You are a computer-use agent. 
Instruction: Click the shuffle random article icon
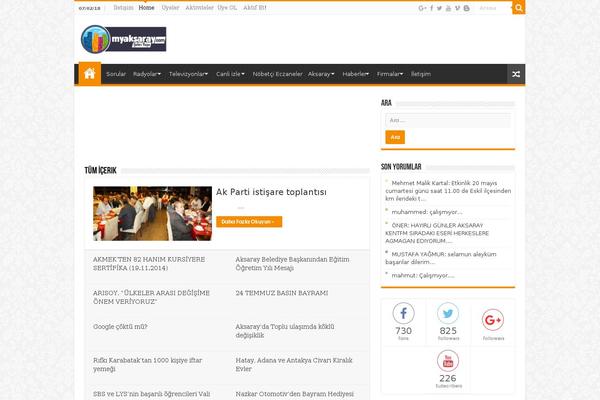click(x=516, y=74)
